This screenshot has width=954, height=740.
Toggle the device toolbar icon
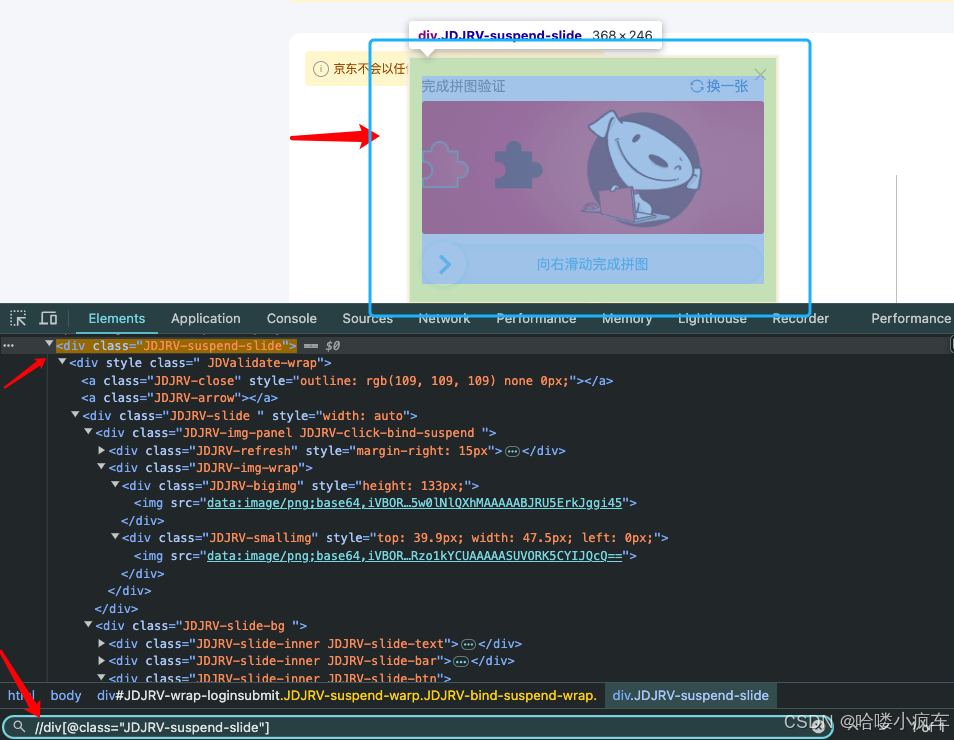click(x=48, y=318)
